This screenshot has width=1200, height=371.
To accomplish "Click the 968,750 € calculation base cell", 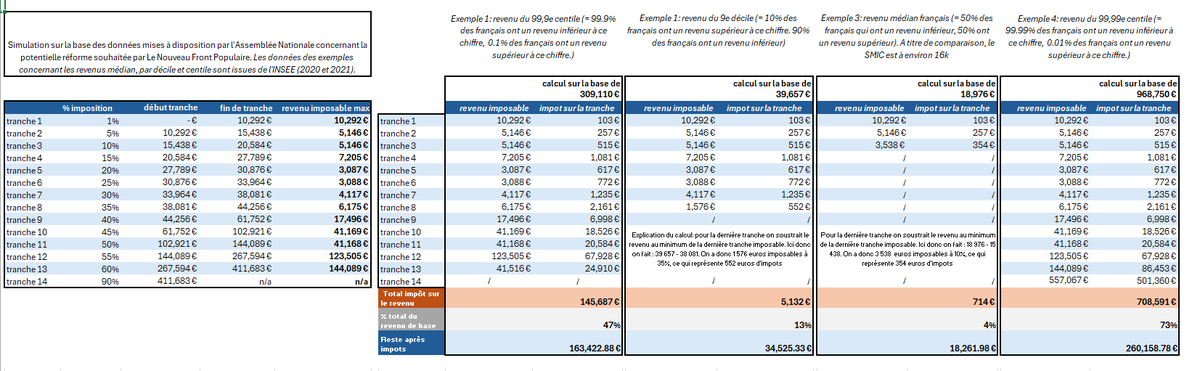I will tap(1157, 95).
